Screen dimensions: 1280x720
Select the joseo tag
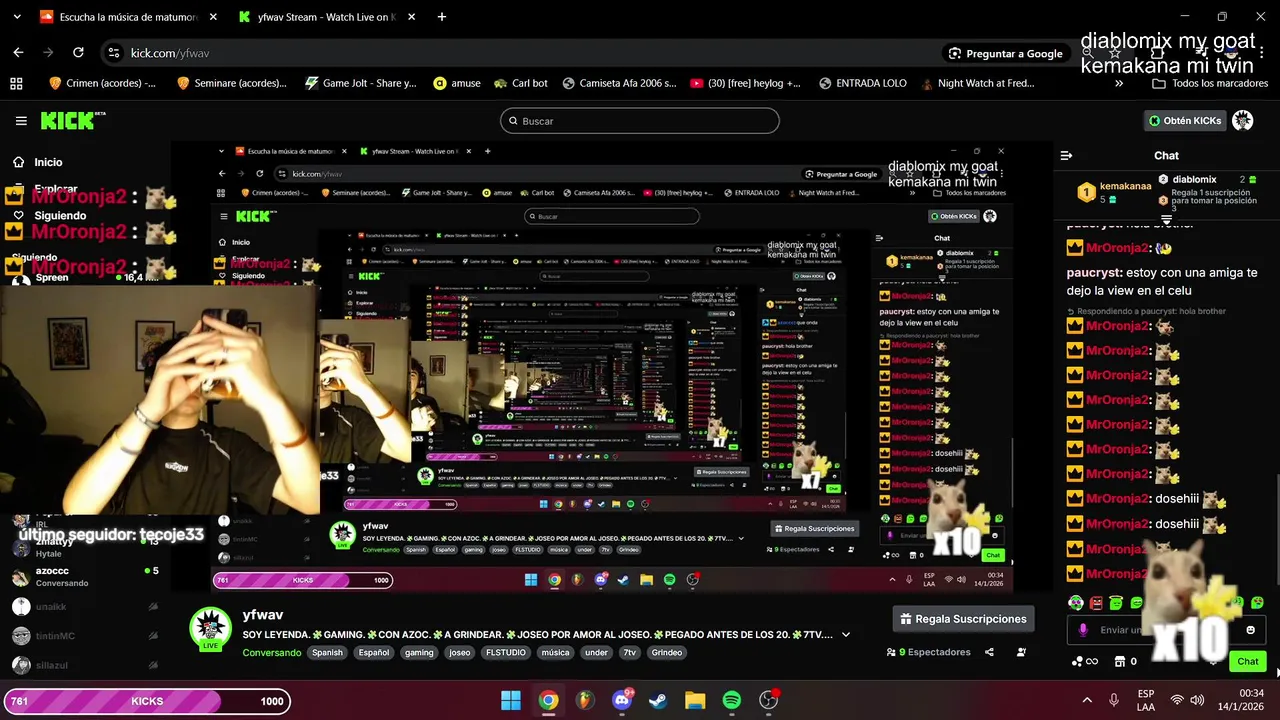point(460,653)
